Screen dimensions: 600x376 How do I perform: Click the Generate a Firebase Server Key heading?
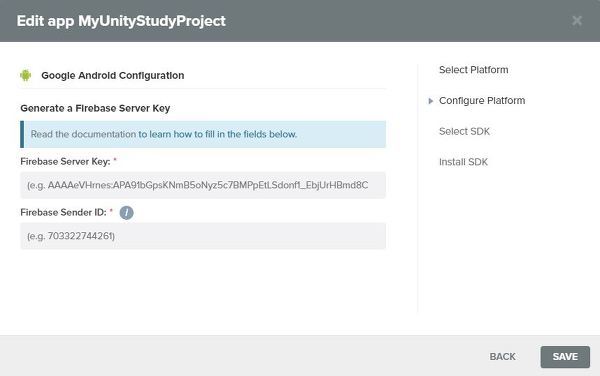point(95,108)
